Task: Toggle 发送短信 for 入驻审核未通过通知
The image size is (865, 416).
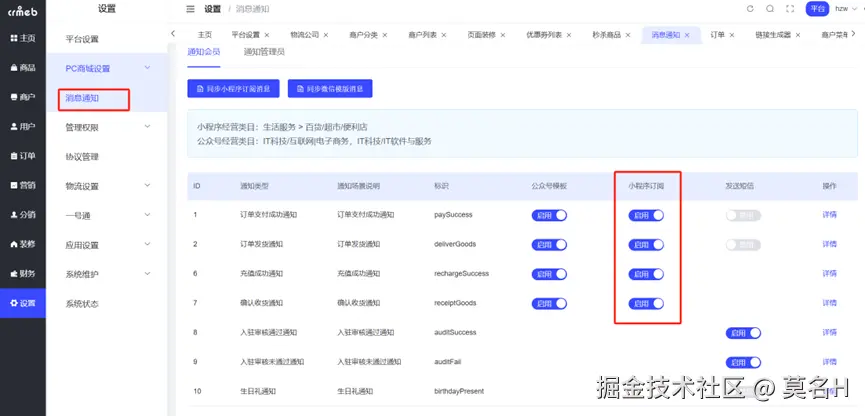Action: pyautogui.click(x=743, y=362)
